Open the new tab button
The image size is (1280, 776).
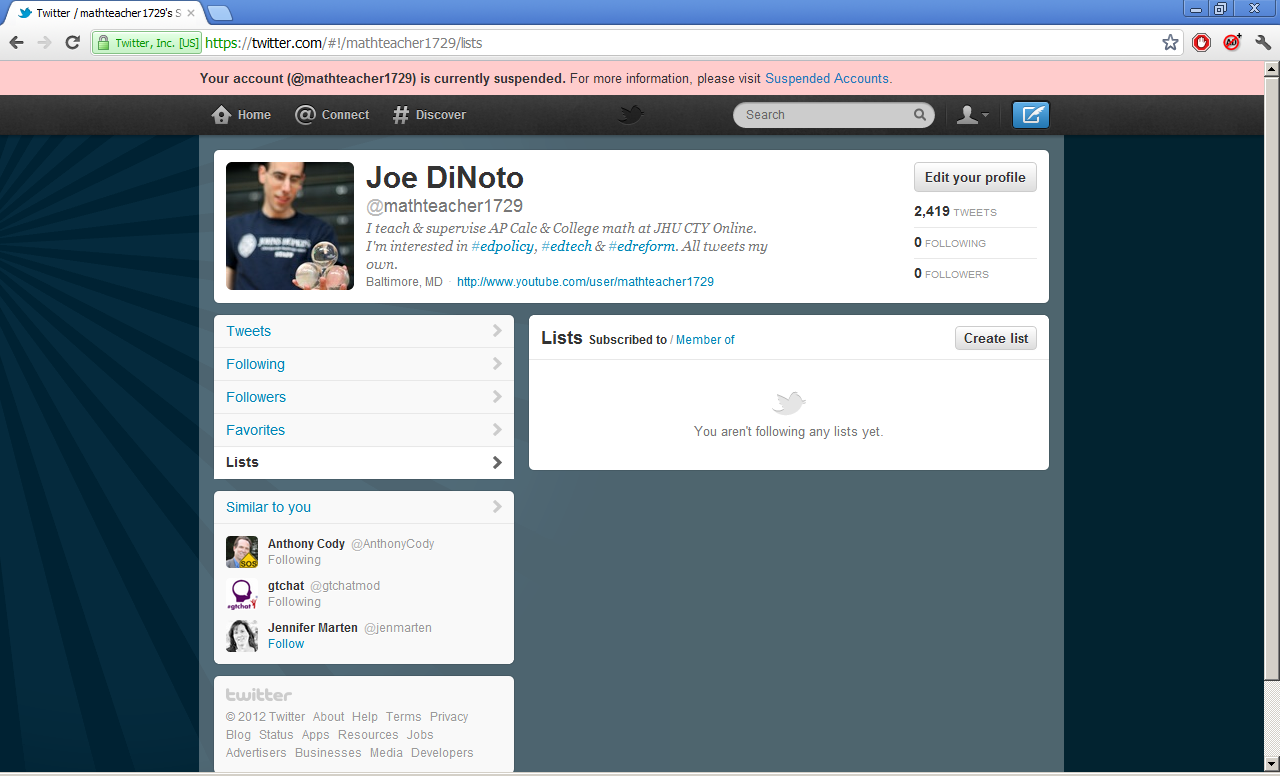(220, 13)
